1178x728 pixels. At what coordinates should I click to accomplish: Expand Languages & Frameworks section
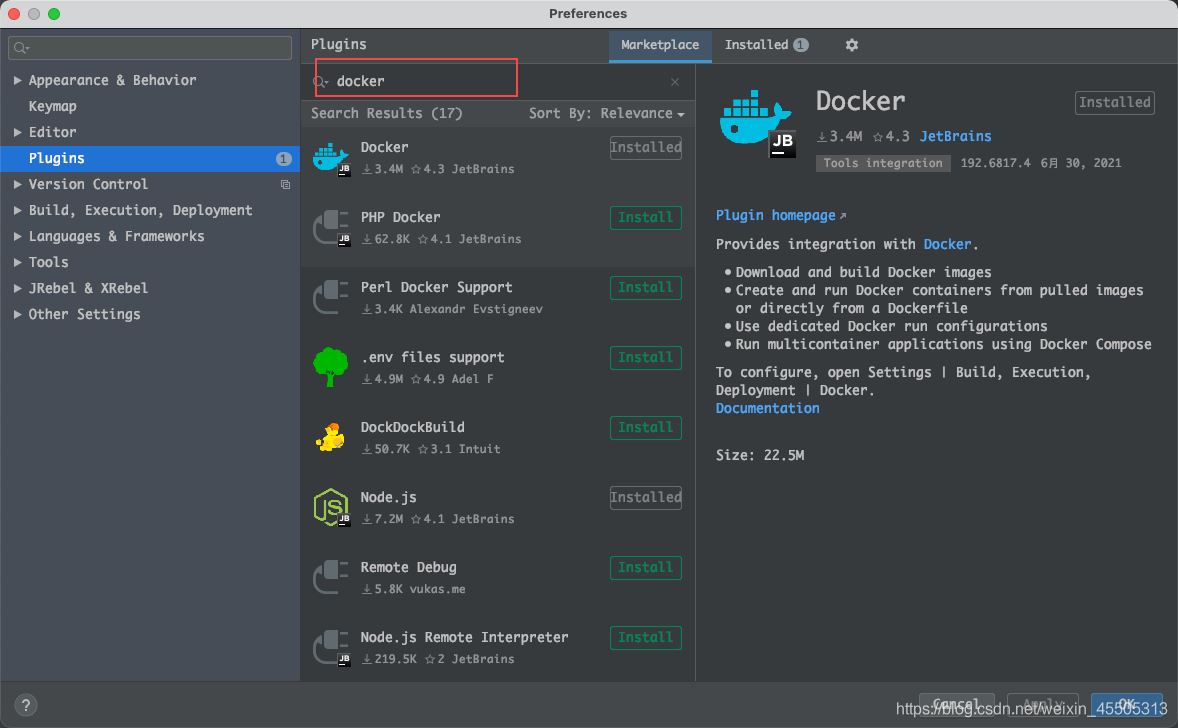(18, 236)
